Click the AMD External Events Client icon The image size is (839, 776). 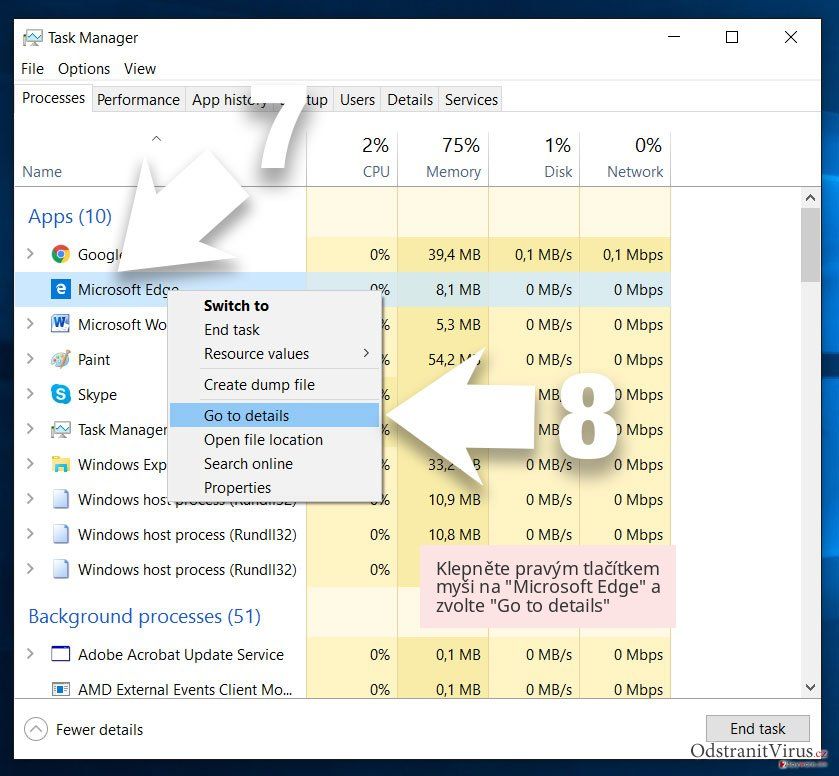pyautogui.click(x=60, y=689)
